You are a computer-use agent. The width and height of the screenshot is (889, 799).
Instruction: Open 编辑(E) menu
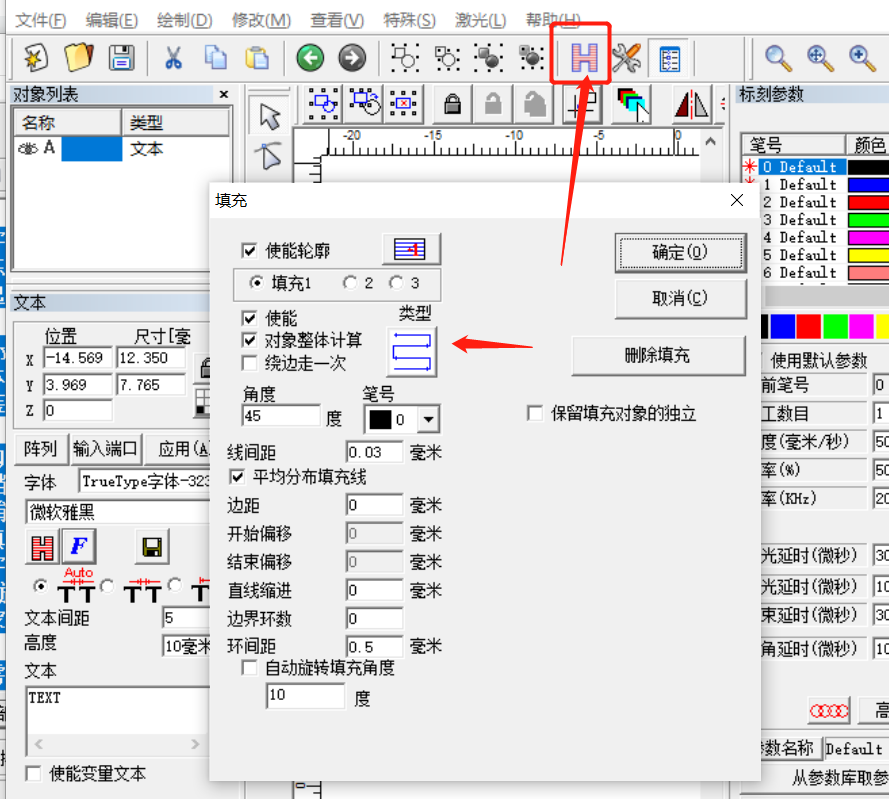tap(112, 20)
